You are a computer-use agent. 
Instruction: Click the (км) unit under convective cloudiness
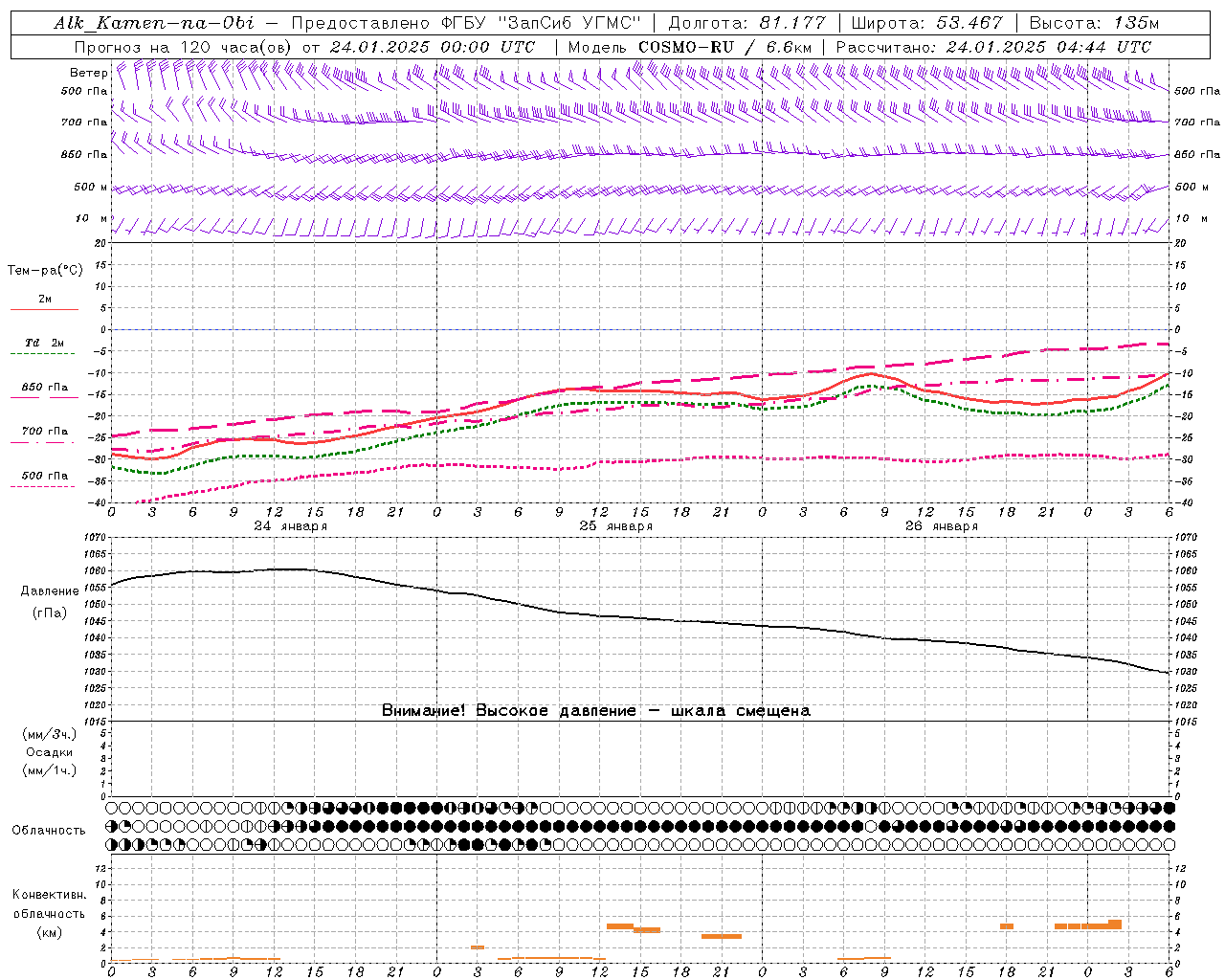(49, 932)
